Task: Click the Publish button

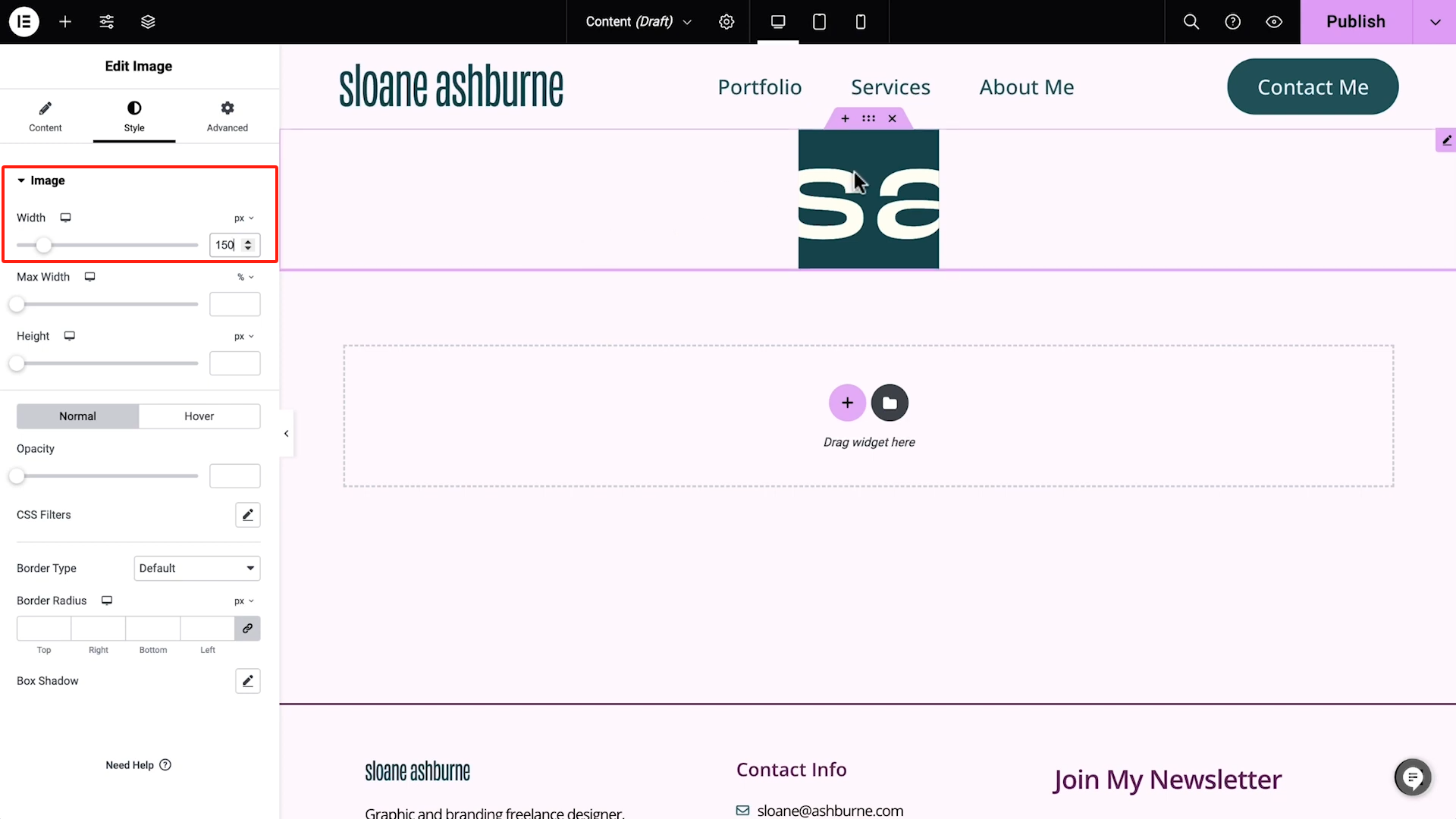Action: click(x=1355, y=22)
